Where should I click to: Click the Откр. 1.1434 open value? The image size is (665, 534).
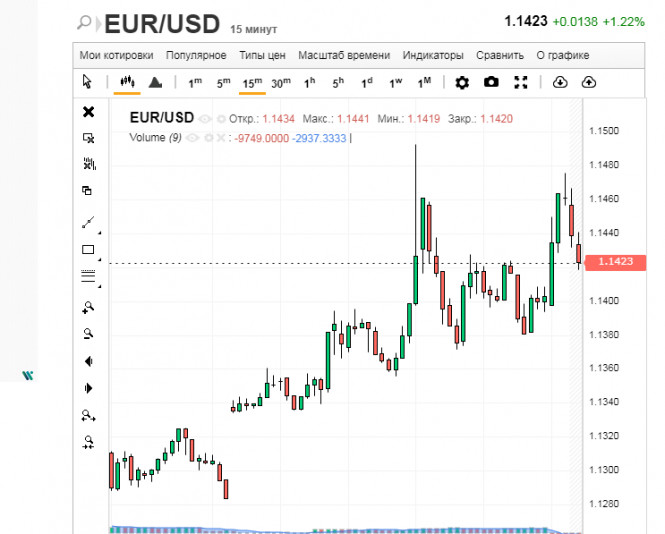(262, 119)
